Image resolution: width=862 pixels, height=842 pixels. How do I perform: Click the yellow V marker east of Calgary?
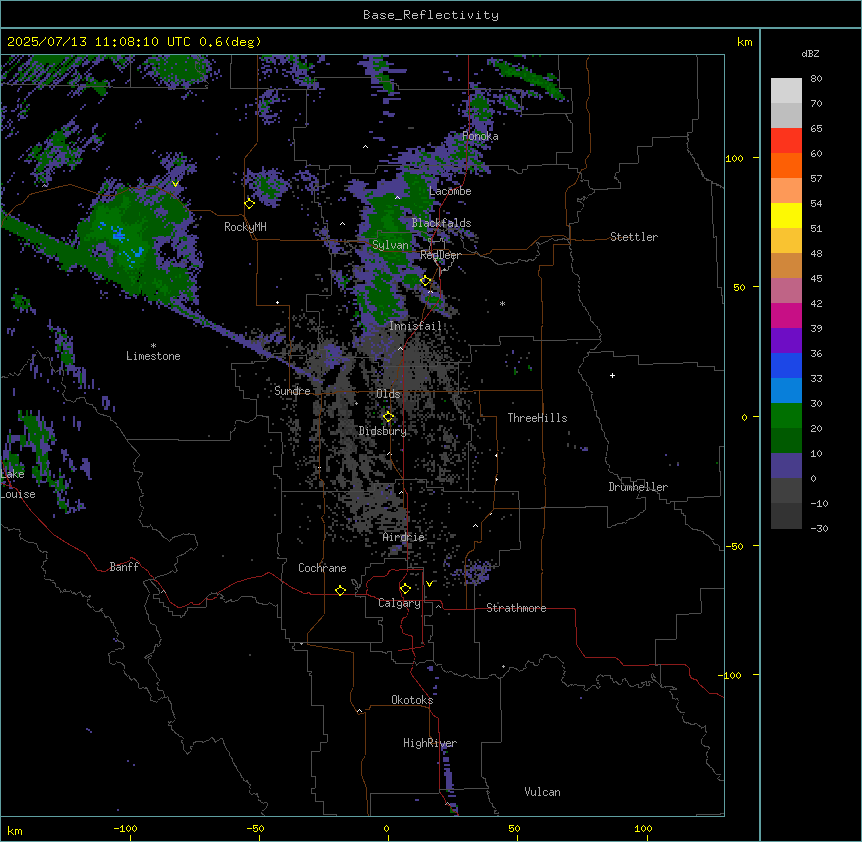point(429,584)
